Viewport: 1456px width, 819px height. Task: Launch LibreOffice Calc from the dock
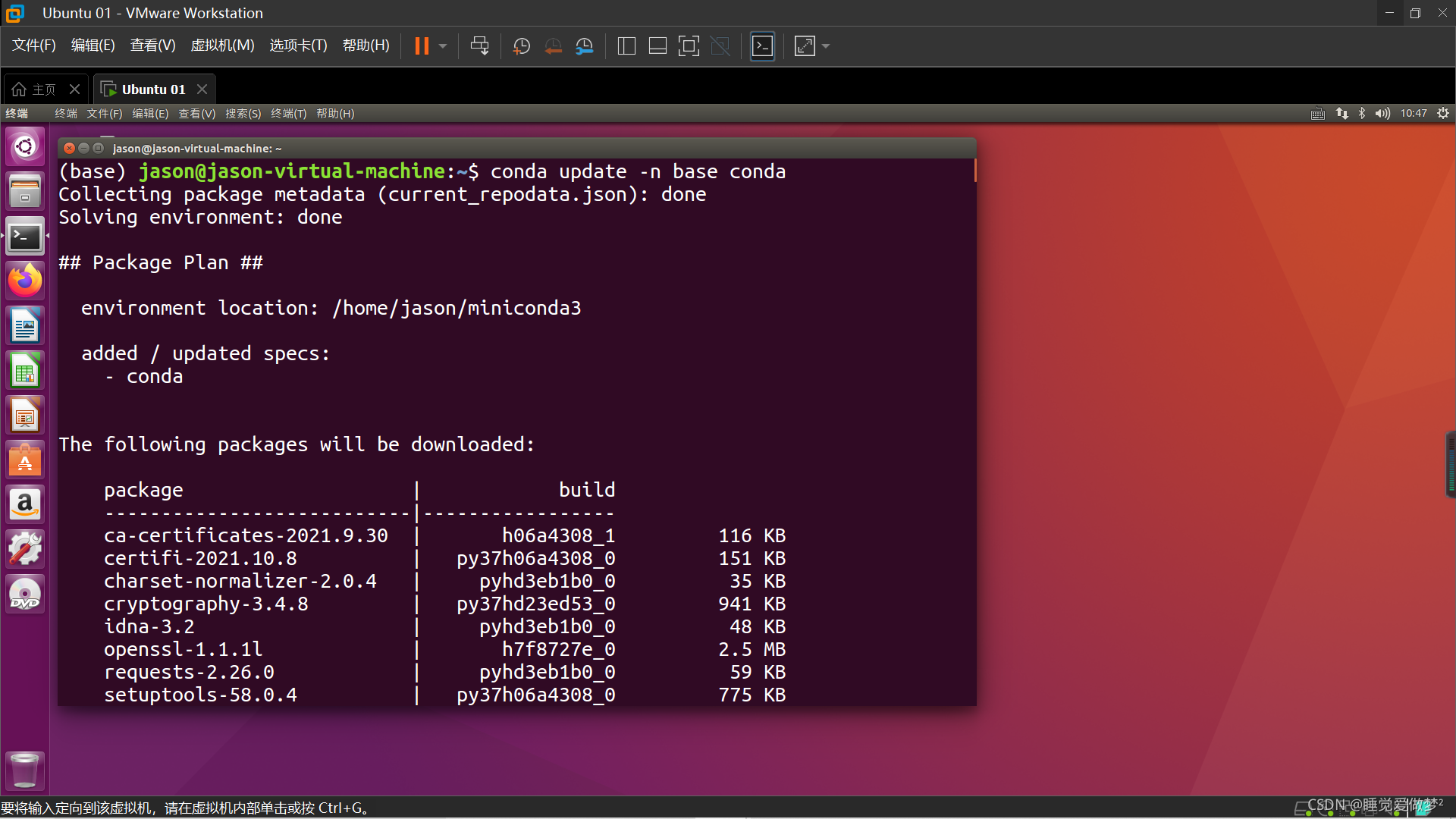tap(25, 372)
